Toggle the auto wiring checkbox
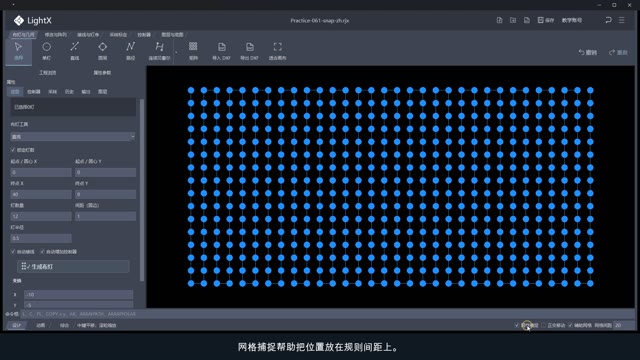Screen dimensions: 640x360 13,251
